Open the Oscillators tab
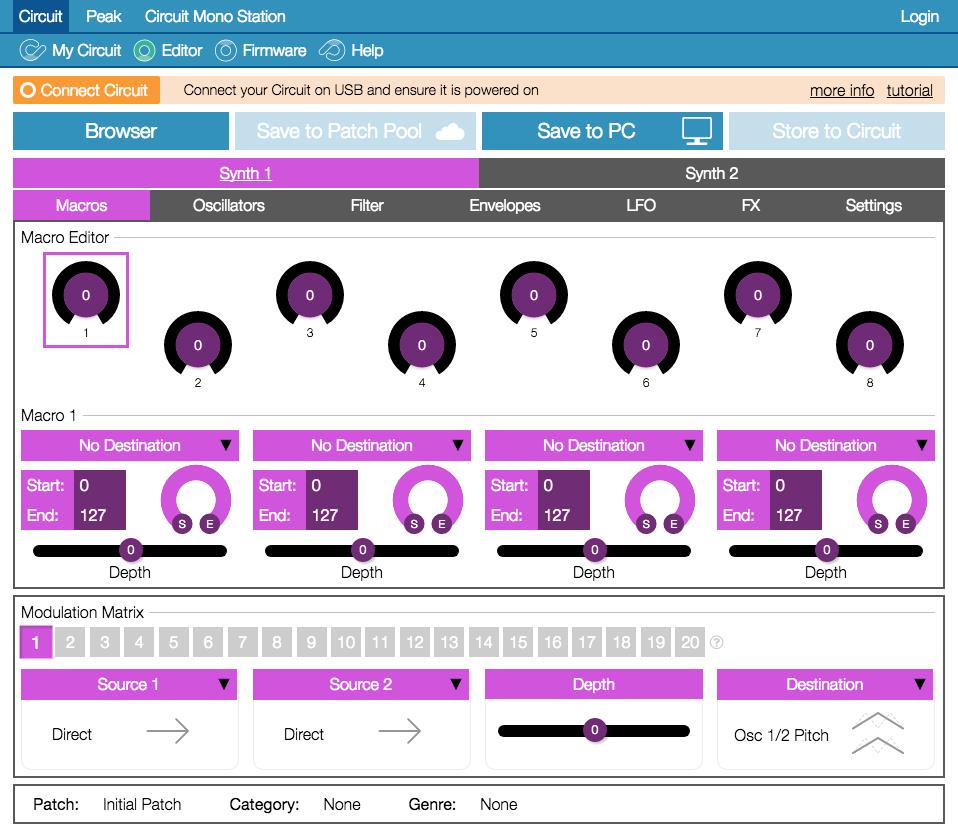 (x=227, y=206)
